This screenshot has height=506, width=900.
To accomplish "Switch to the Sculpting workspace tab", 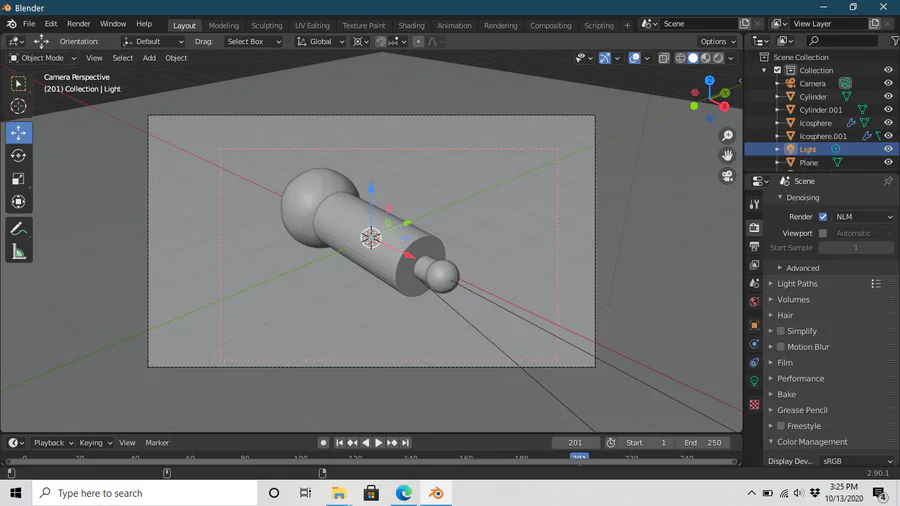I will tap(266, 25).
